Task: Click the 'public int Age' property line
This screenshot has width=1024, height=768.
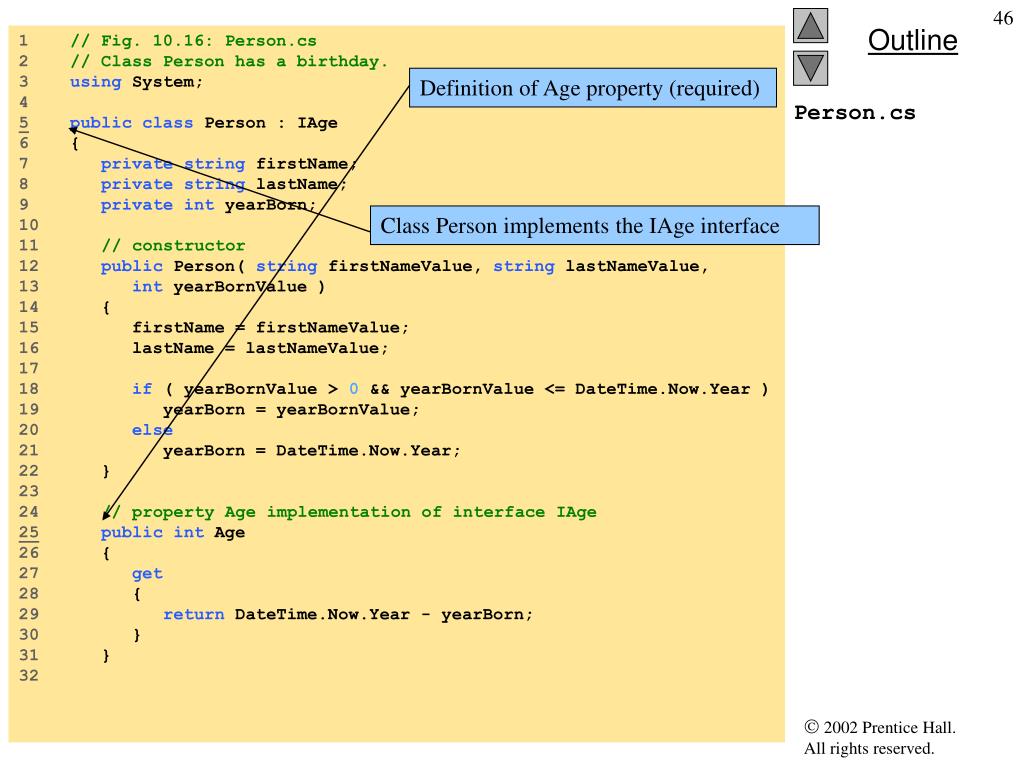Action: click(173, 533)
